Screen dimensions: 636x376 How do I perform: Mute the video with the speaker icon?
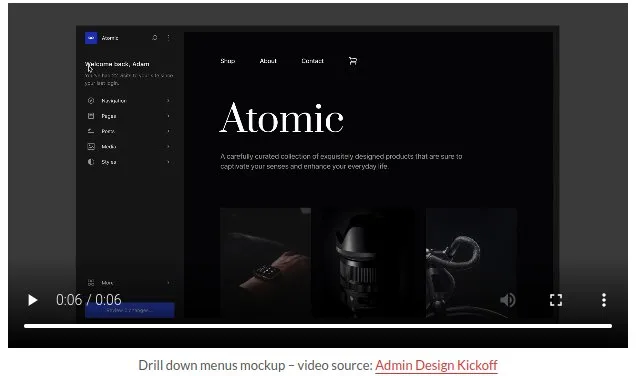508,300
